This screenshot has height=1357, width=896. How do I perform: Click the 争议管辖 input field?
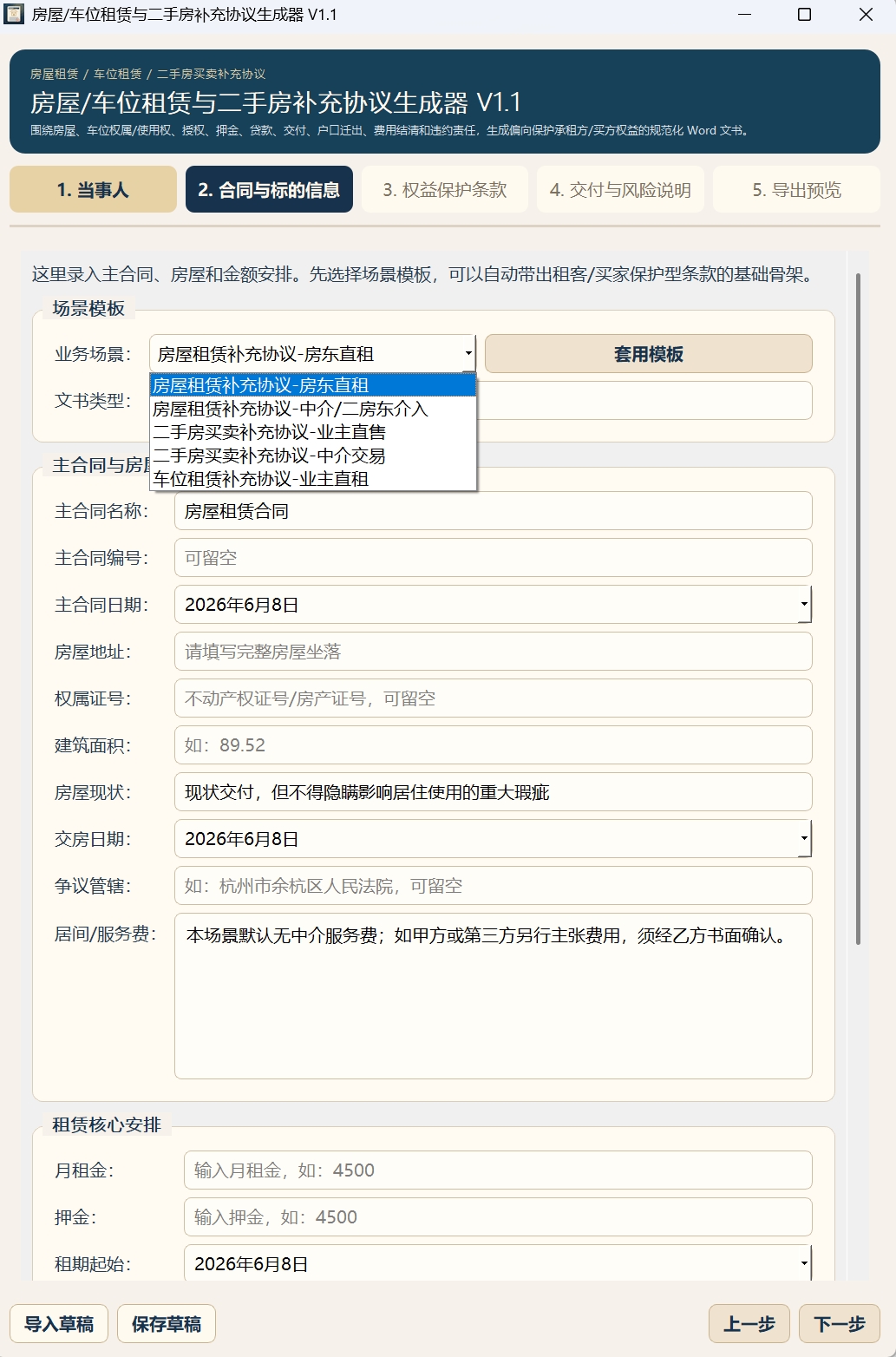pyautogui.click(x=494, y=886)
